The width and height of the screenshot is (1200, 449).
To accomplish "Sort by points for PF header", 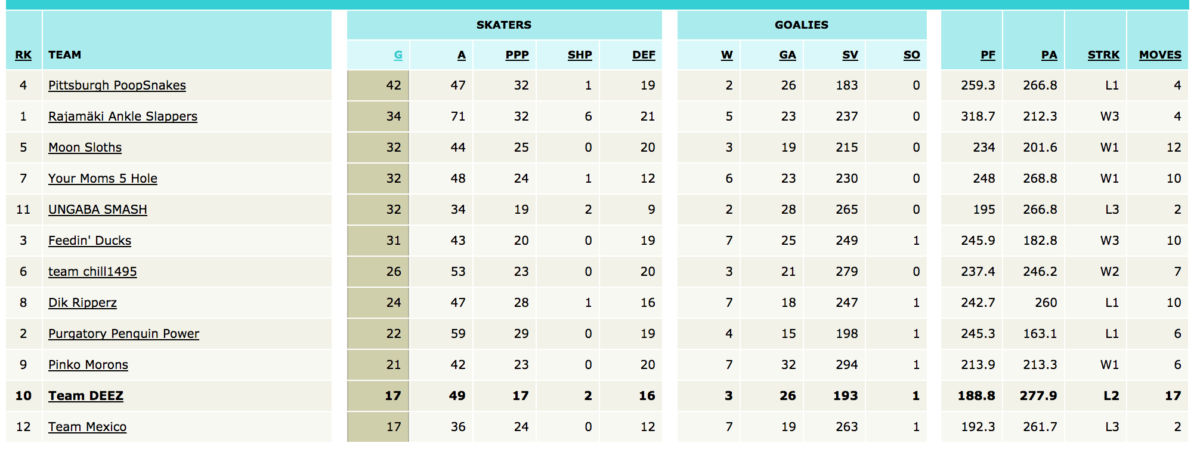I will point(987,55).
